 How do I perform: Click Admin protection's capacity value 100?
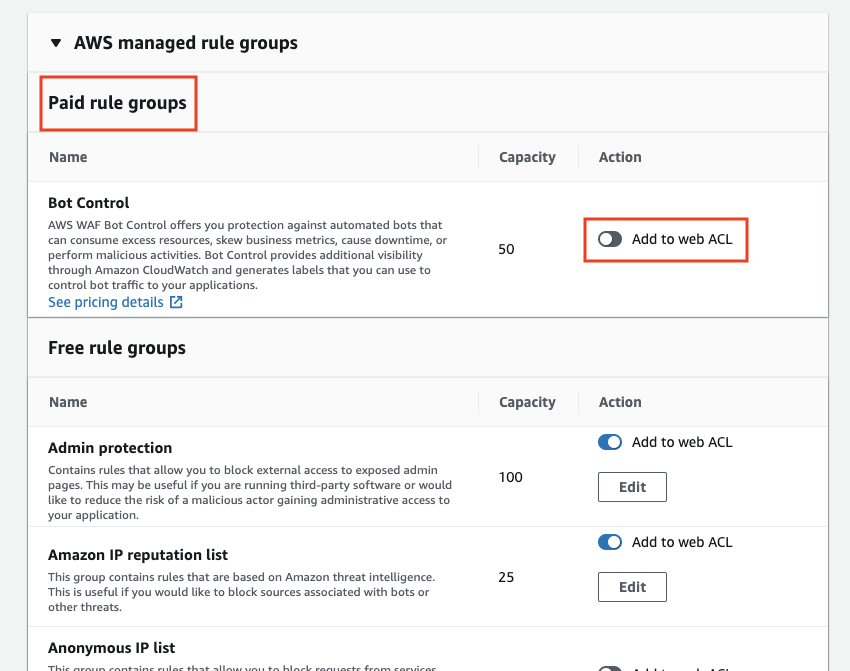click(x=511, y=478)
